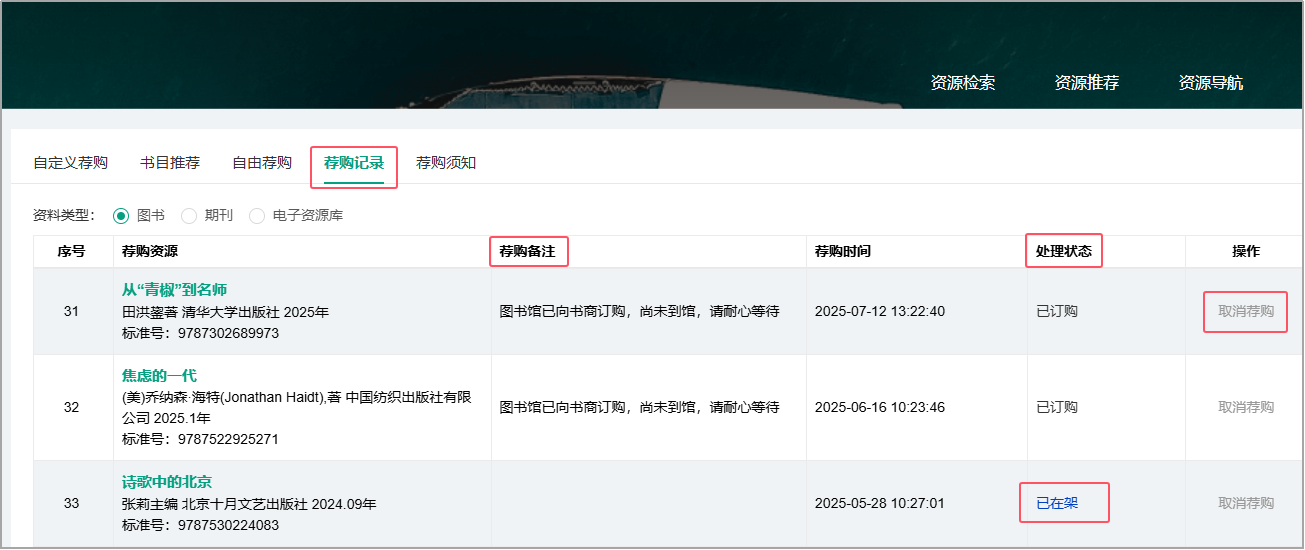Click the 处理状态 column header
Image resolution: width=1305 pixels, height=550 pixels.
(1064, 252)
